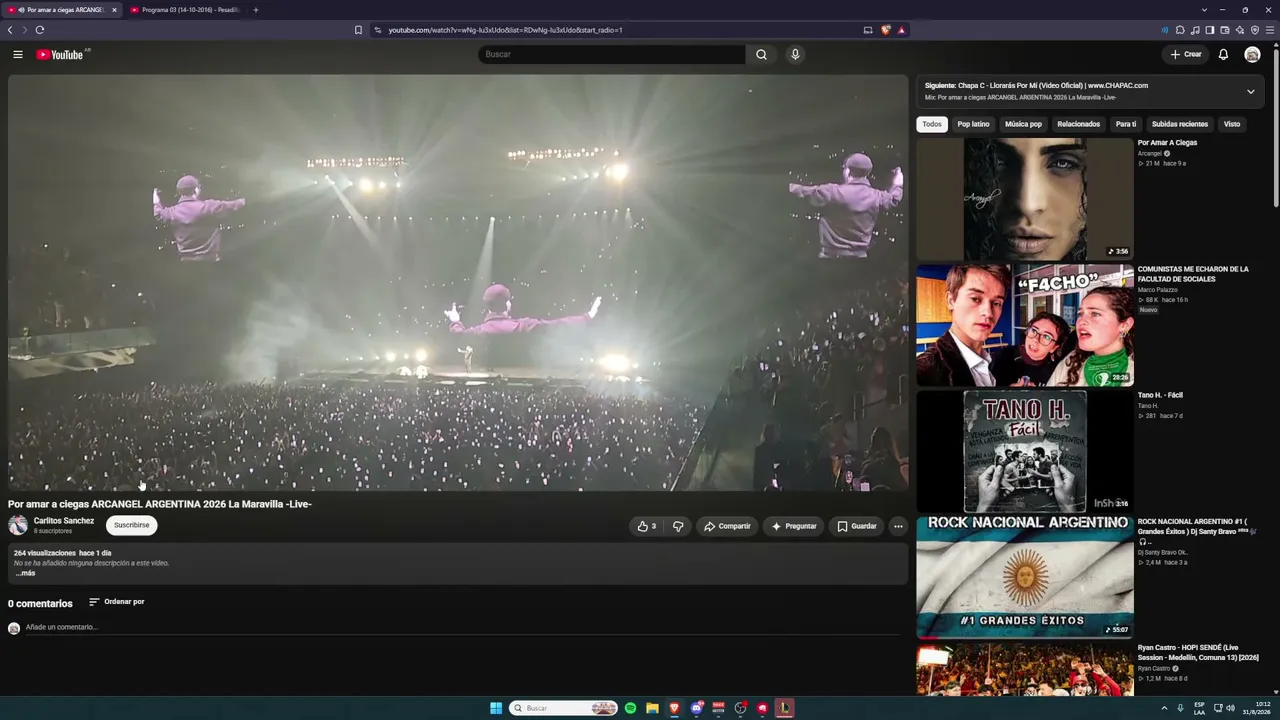Image resolution: width=1280 pixels, height=720 pixels.
Task: Open Discord from the taskbar
Action: tap(696, 708)
